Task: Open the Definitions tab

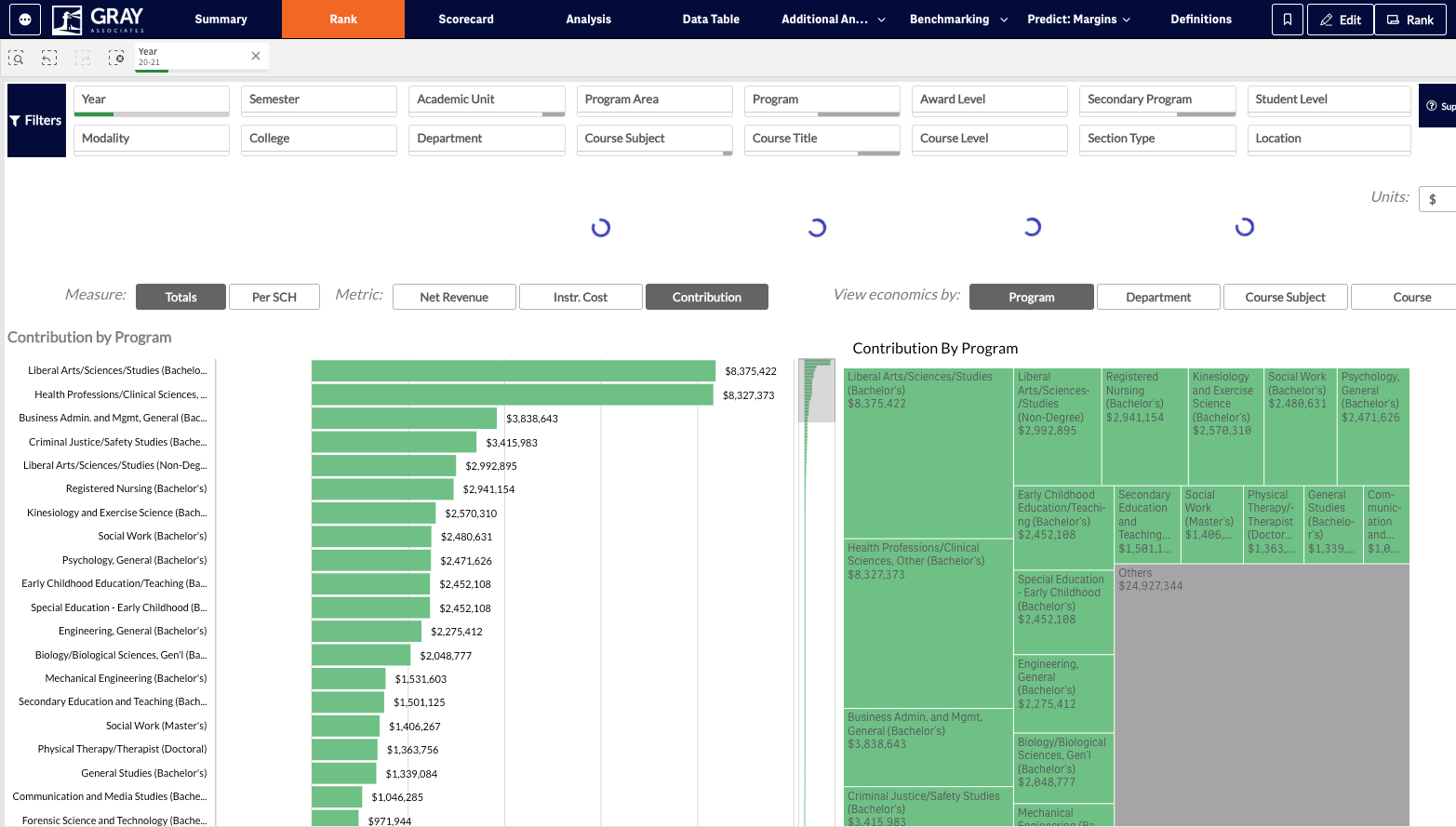Action: point(1201,20)
